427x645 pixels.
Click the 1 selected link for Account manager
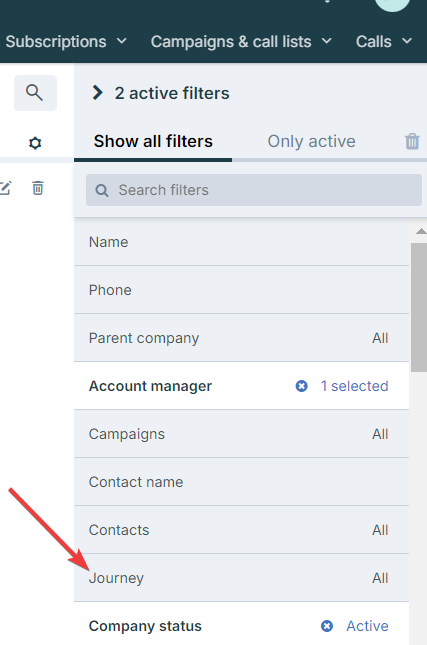[354, 386]
